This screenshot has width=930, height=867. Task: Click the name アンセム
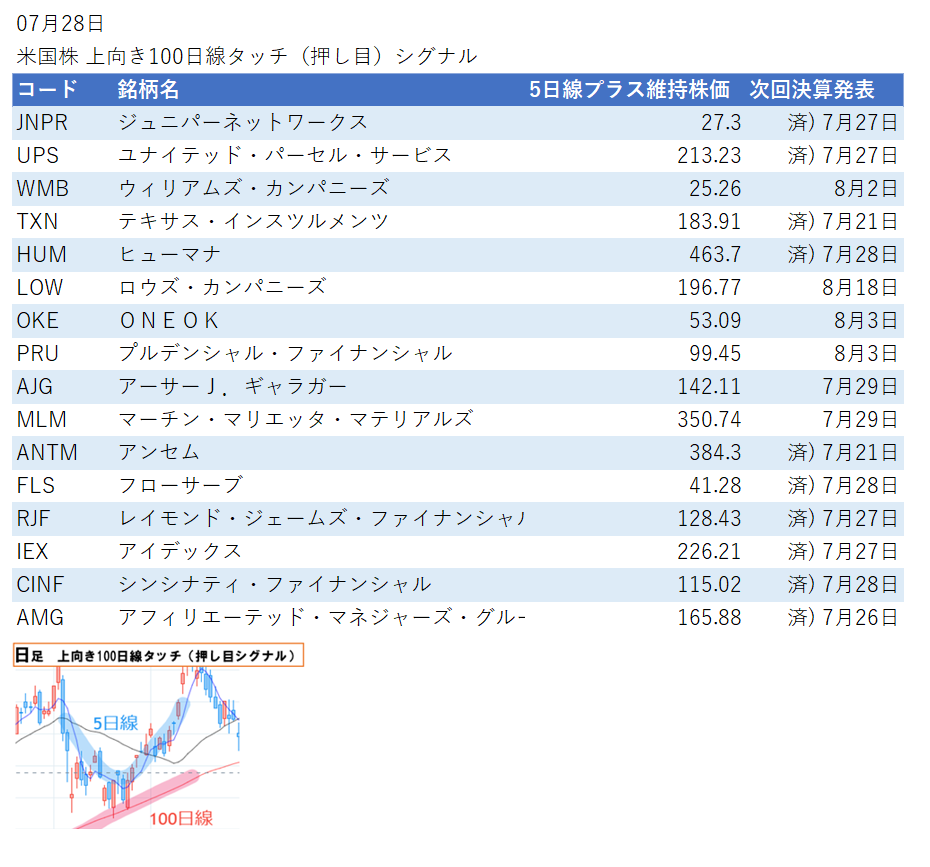[x=159, y=453]
